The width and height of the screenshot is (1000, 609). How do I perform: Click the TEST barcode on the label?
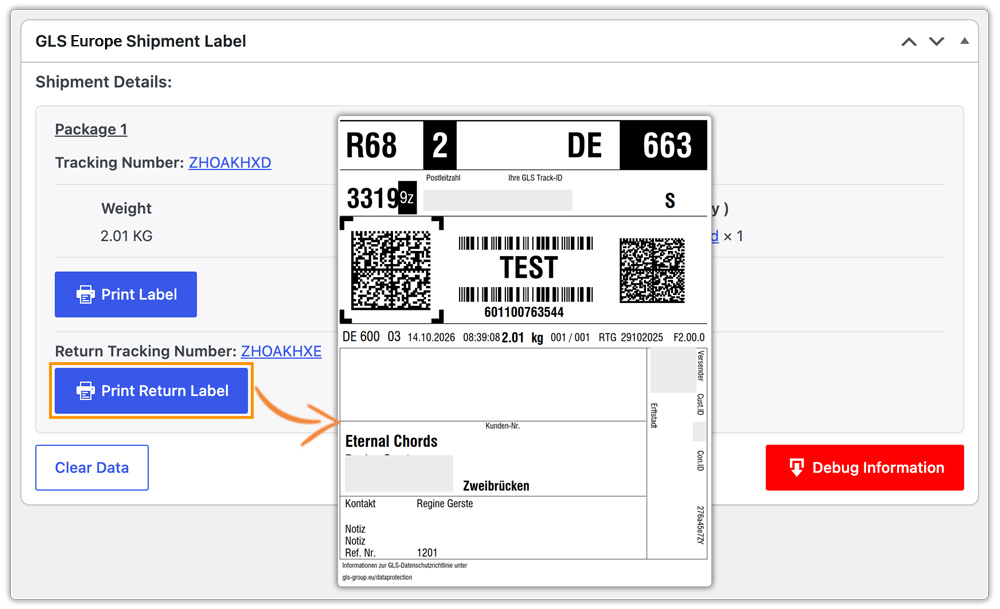[x=526, y=268]
